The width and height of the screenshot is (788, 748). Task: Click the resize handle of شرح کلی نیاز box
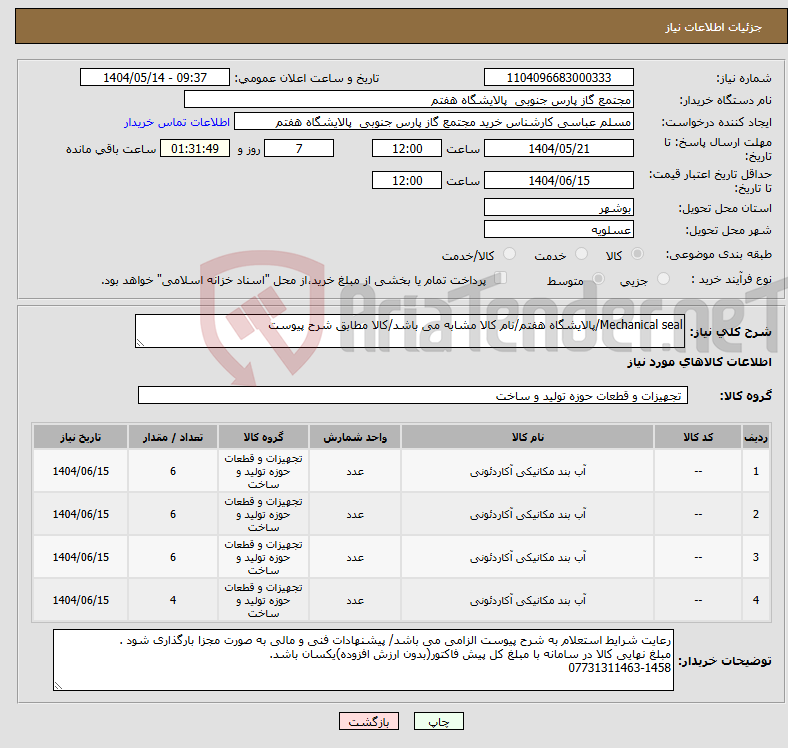coord(140,343)
